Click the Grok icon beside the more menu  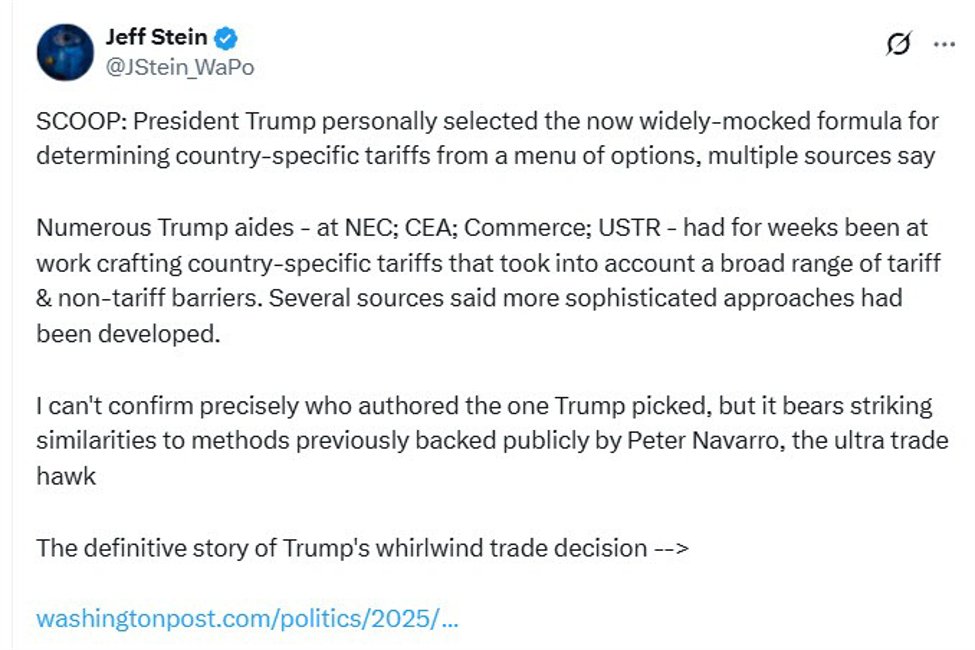click(901, 44)
